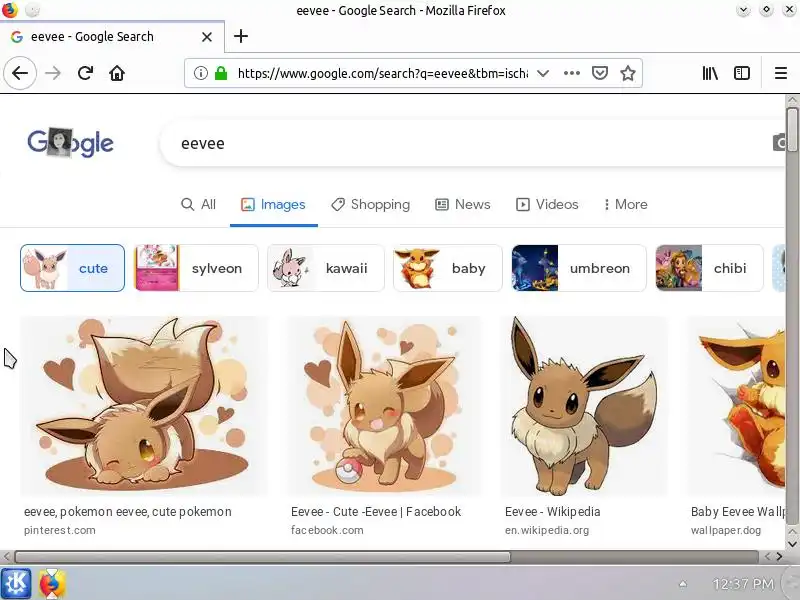Toggle the cute filter chip

[72, 268]
